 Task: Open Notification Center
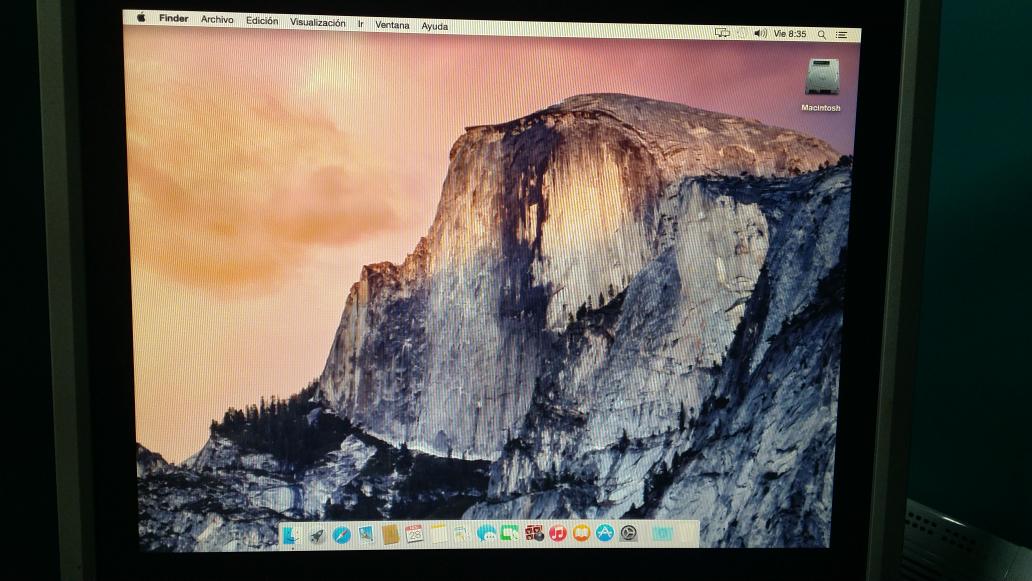tap(841, 34)
